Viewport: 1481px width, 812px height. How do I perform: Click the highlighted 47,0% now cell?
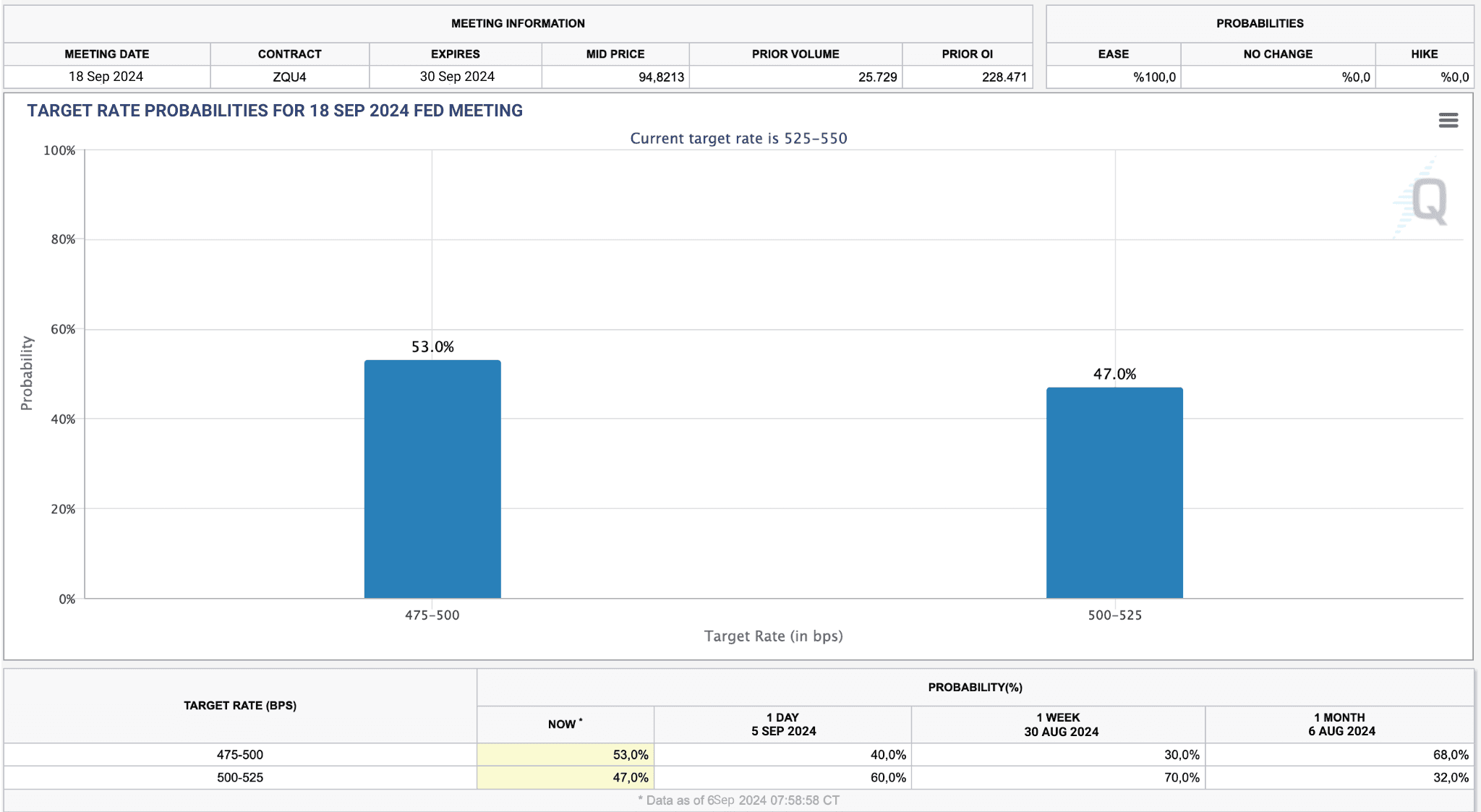click(x=565, y=778)
